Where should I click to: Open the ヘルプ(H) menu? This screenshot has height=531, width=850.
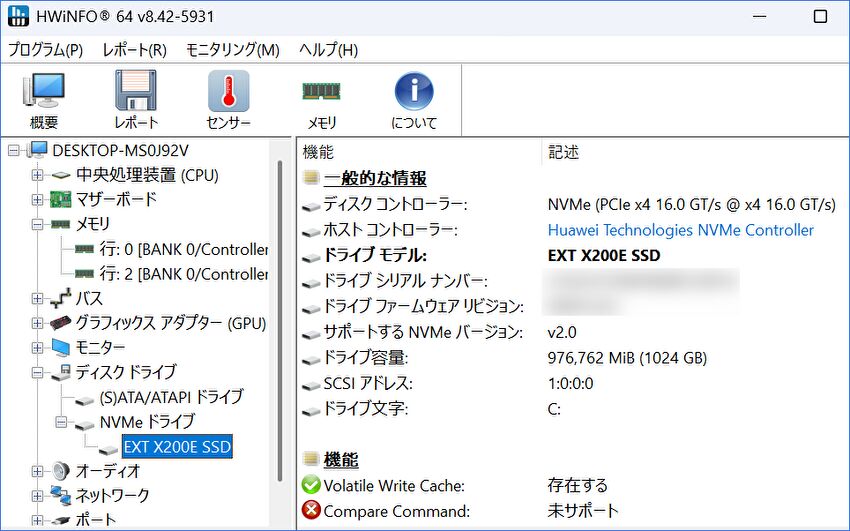tap(328, 50)
